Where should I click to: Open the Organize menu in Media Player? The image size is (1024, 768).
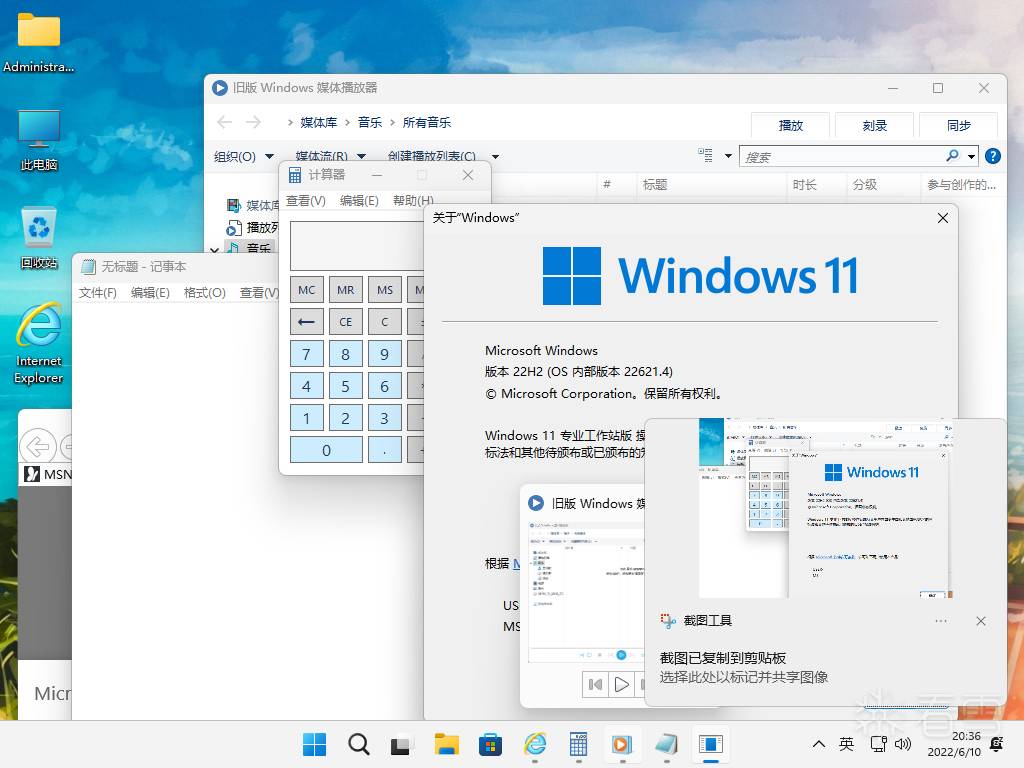244,157
